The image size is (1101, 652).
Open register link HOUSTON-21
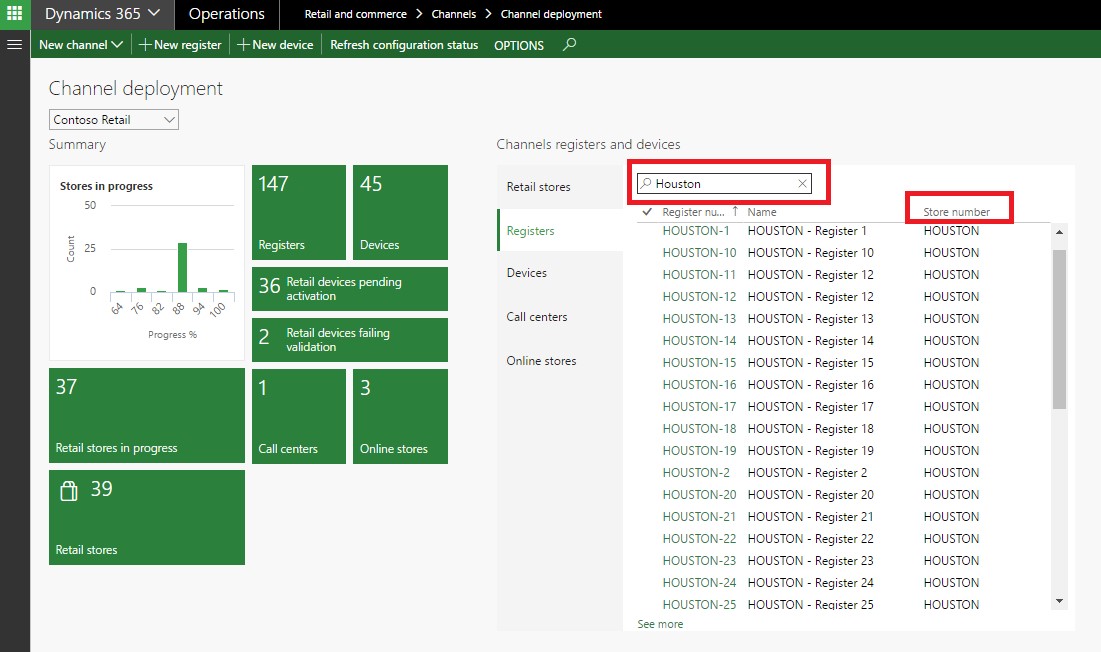pyautogui.click(x=699, y=517)
